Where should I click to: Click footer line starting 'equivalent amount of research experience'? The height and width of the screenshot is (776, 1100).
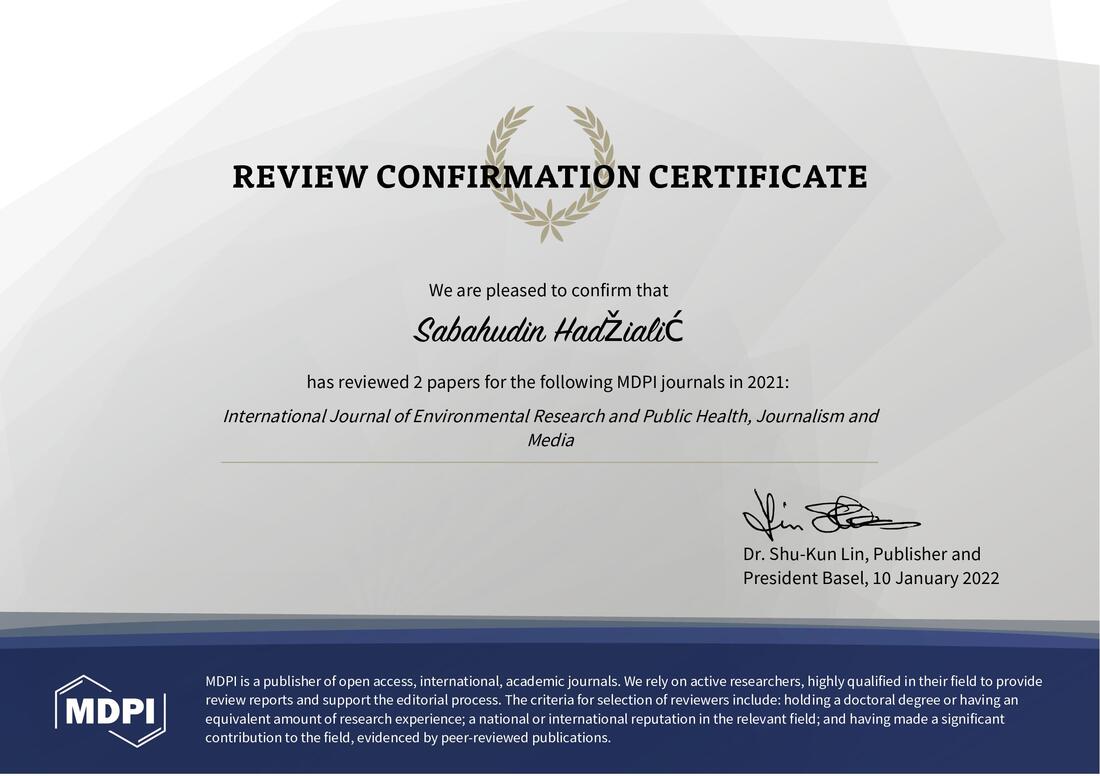click(605, 718)
